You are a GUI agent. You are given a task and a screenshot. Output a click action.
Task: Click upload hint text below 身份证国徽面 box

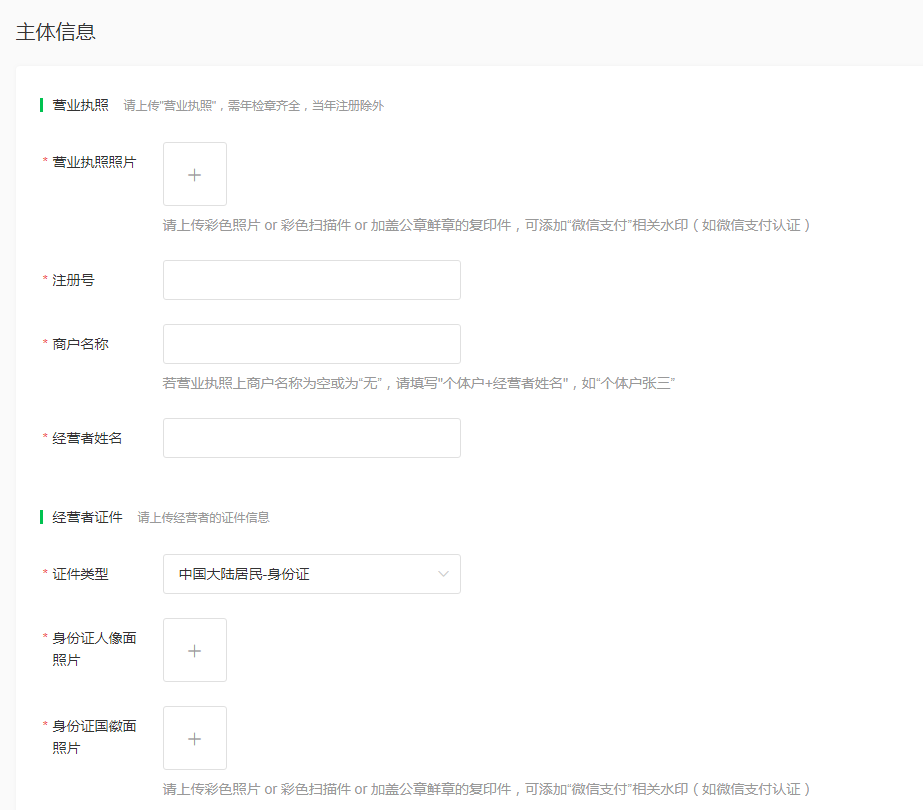[486, 789]
